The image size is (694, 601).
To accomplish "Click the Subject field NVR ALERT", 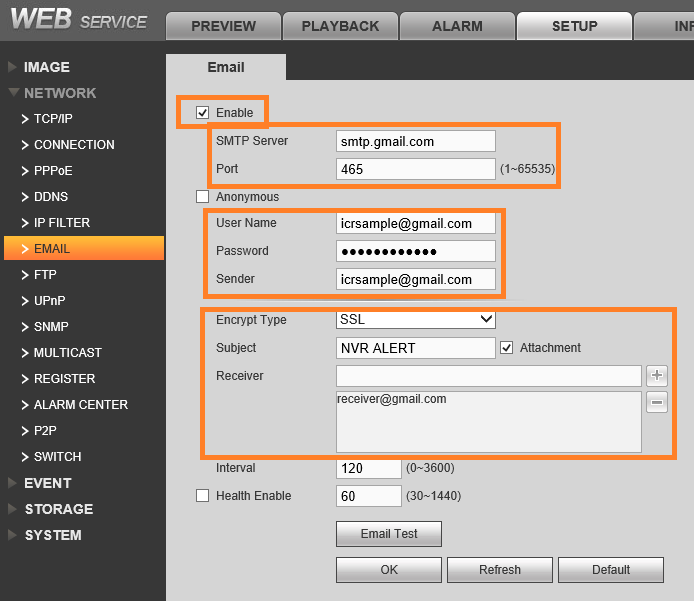I will [416, 348].
